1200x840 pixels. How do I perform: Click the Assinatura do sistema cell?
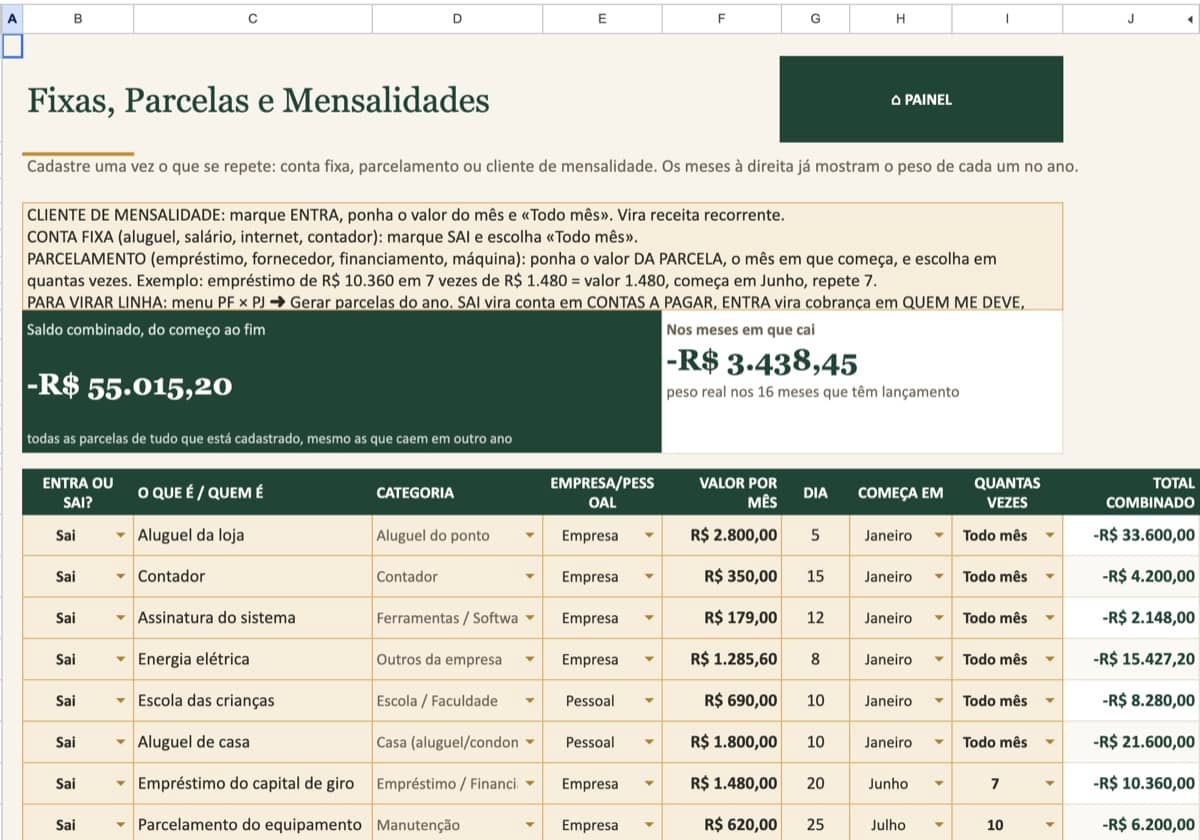click(252, 618)
